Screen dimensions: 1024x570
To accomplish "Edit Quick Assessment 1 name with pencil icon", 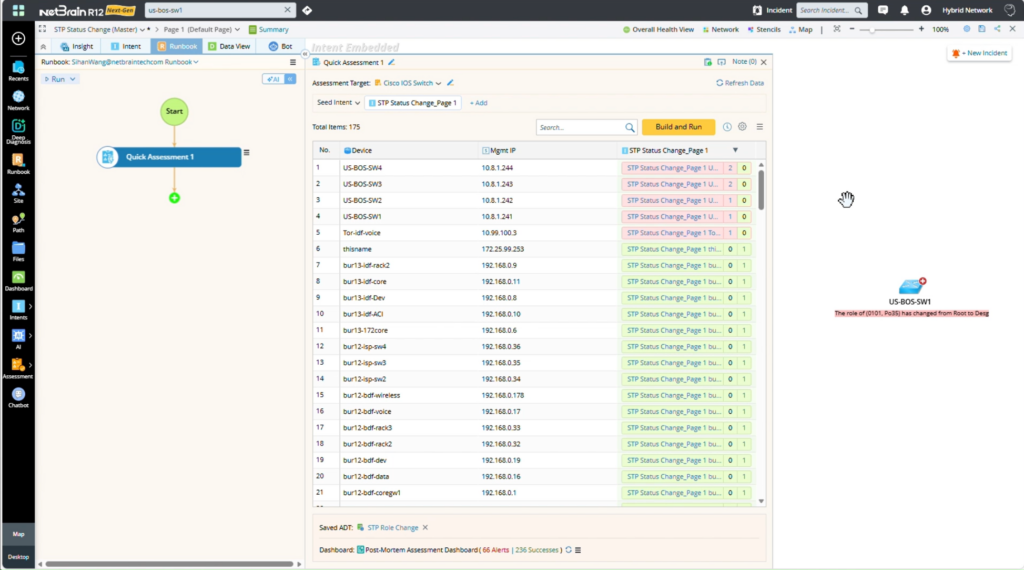I will click(x=392, y=62).
